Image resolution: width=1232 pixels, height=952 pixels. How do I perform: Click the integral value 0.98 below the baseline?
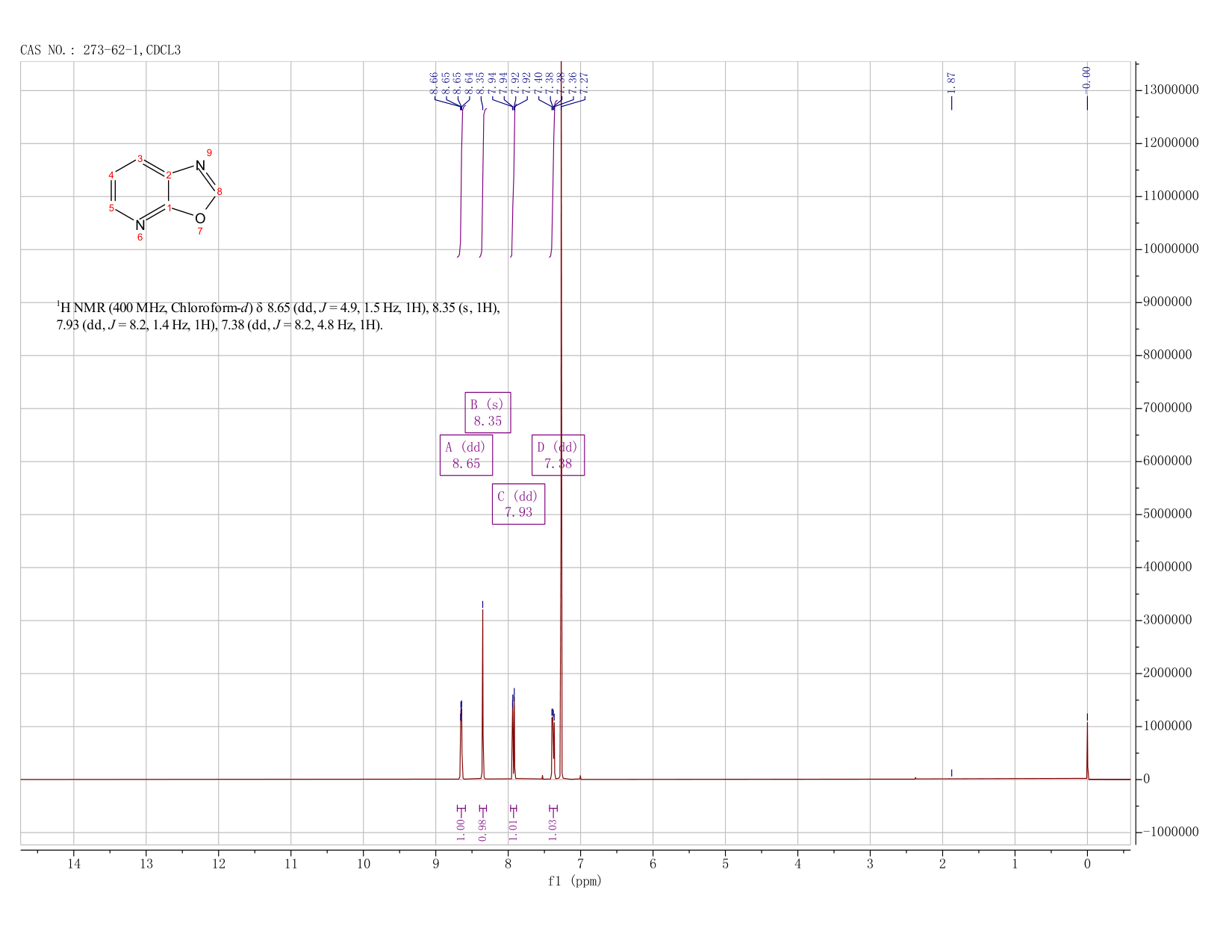tap(482, 829)
